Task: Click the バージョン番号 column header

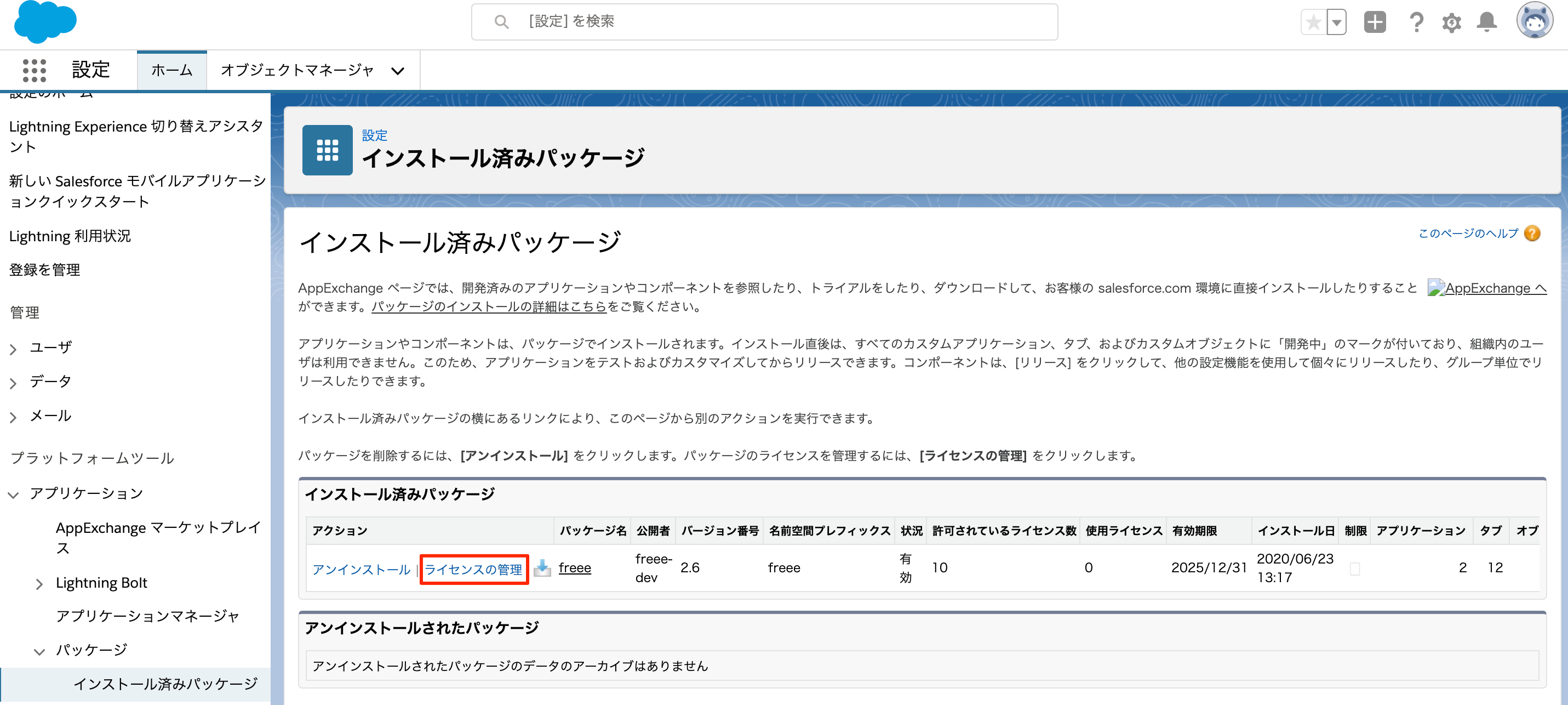Action: click(720, 531)
